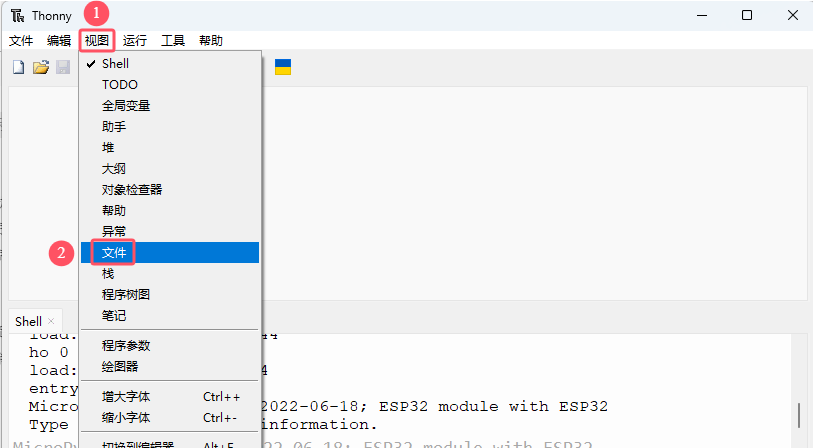Enable the 全局变量 view
The image size is (813, 448).
coord(170,106)
